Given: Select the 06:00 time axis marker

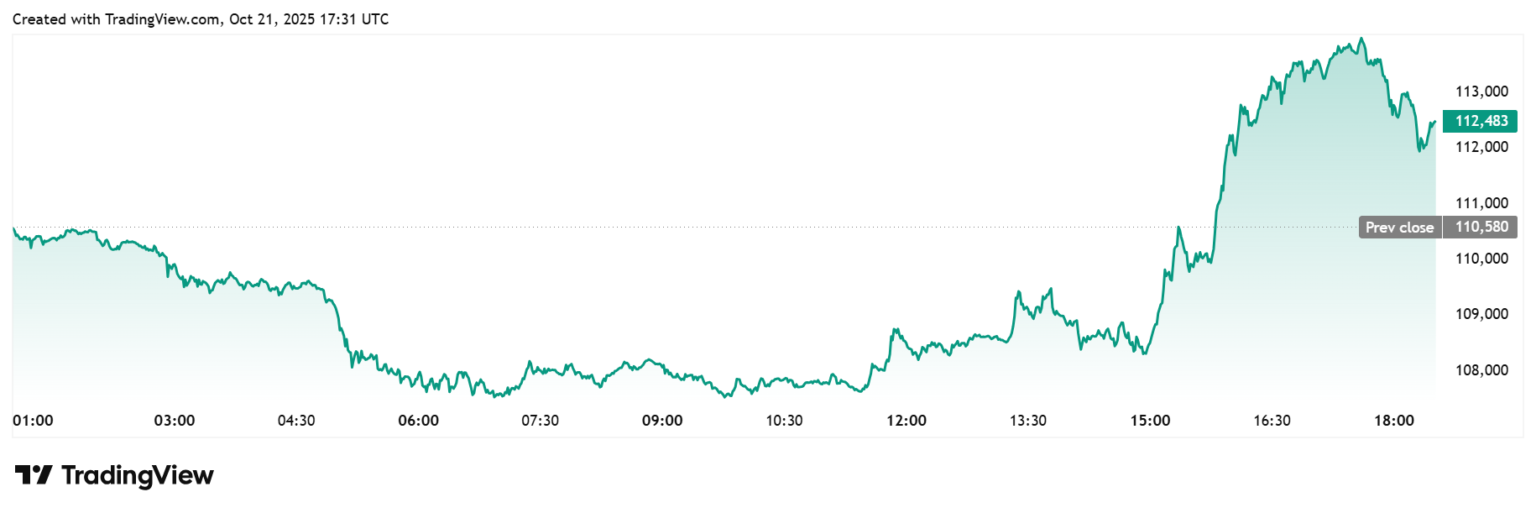Looking at the screenshot, I should click(418, 421).
